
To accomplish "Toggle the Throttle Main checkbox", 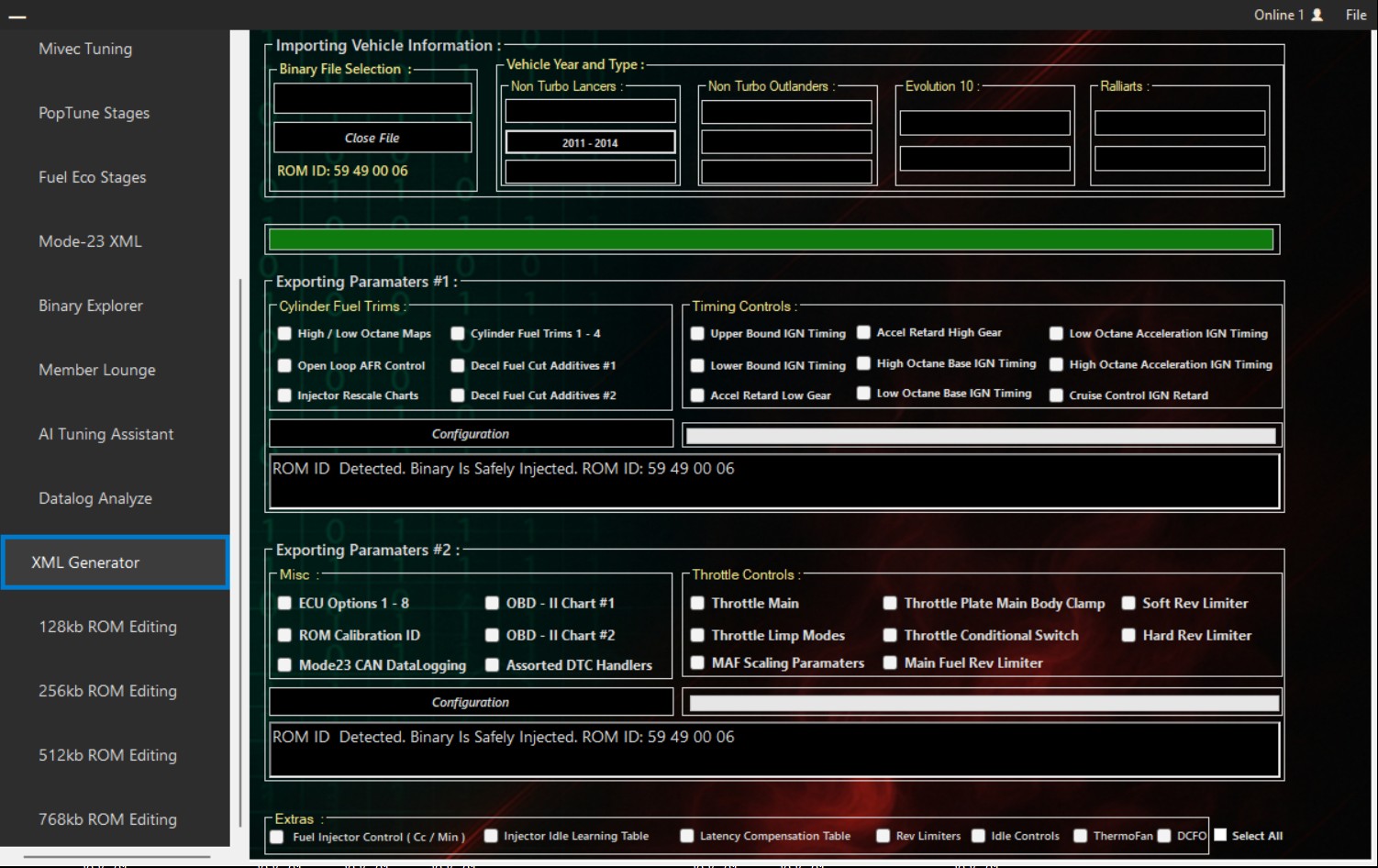I will pos(697,603).
